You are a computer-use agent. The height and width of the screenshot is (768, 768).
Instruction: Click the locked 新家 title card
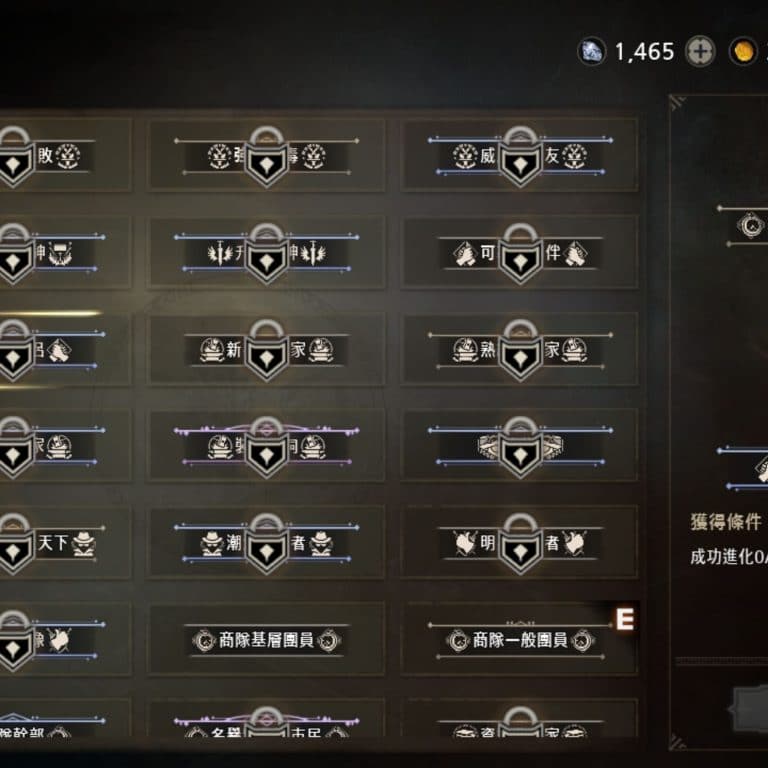click(266, 350)
